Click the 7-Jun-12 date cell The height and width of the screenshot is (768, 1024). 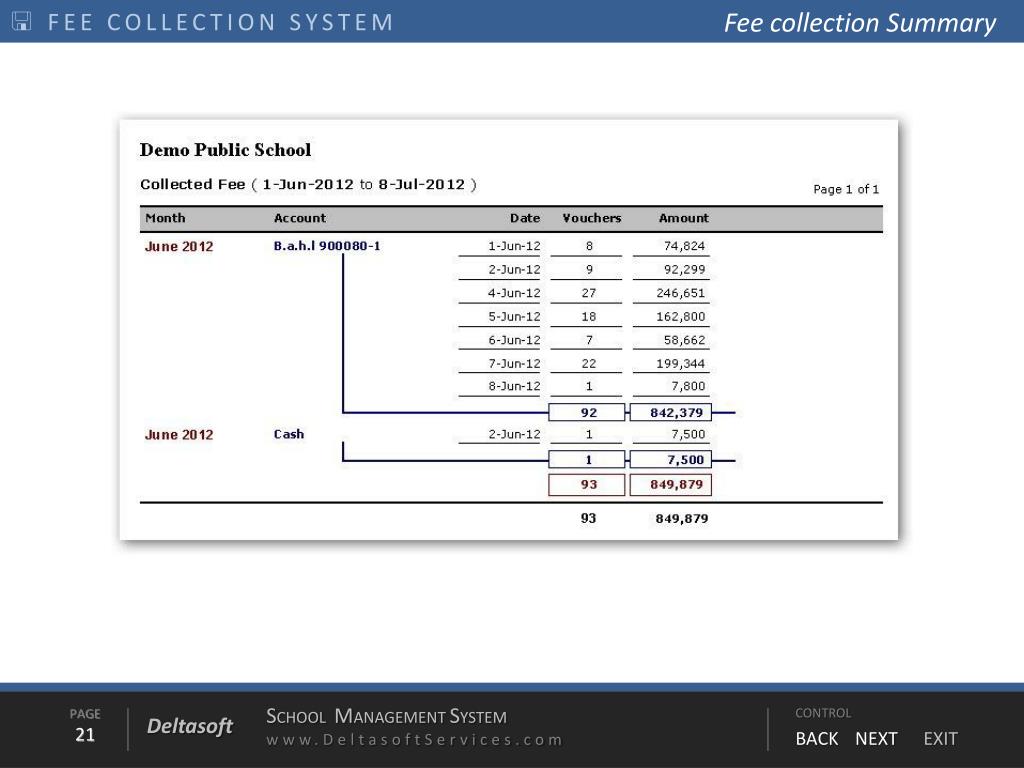(515, 364)
